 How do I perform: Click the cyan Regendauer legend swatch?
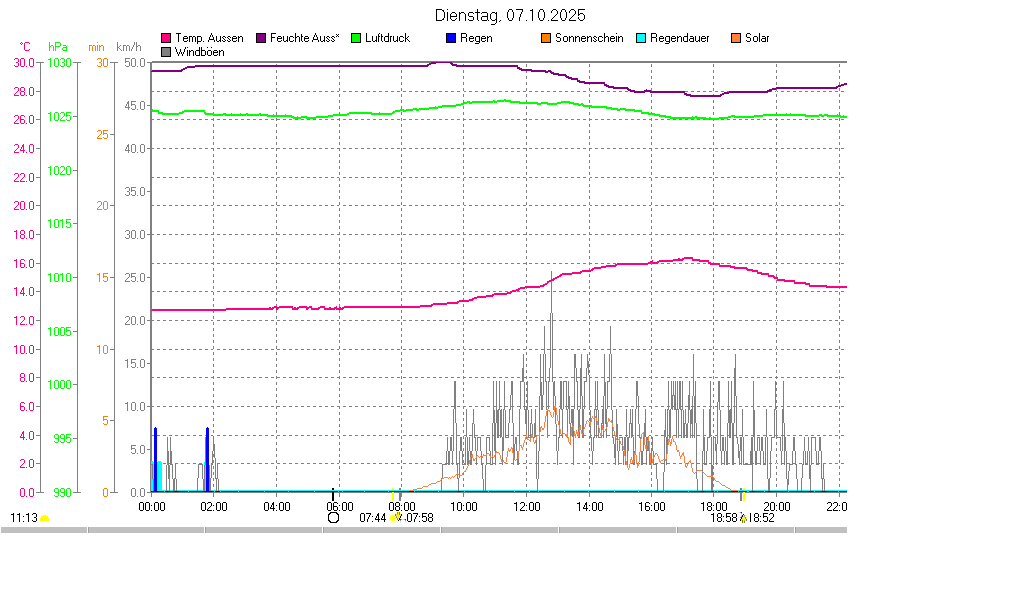(x=641, y=38)
